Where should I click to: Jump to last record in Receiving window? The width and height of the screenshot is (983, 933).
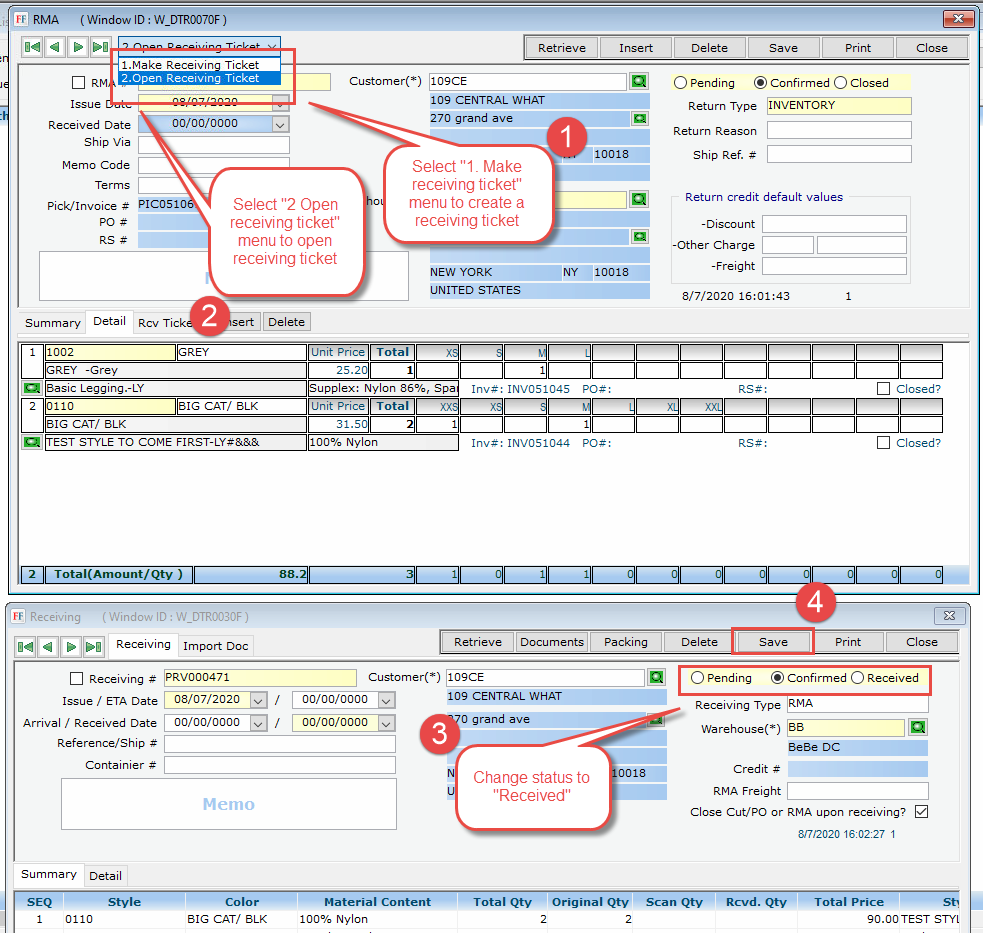pyautogui.click(x=95, y=645)
